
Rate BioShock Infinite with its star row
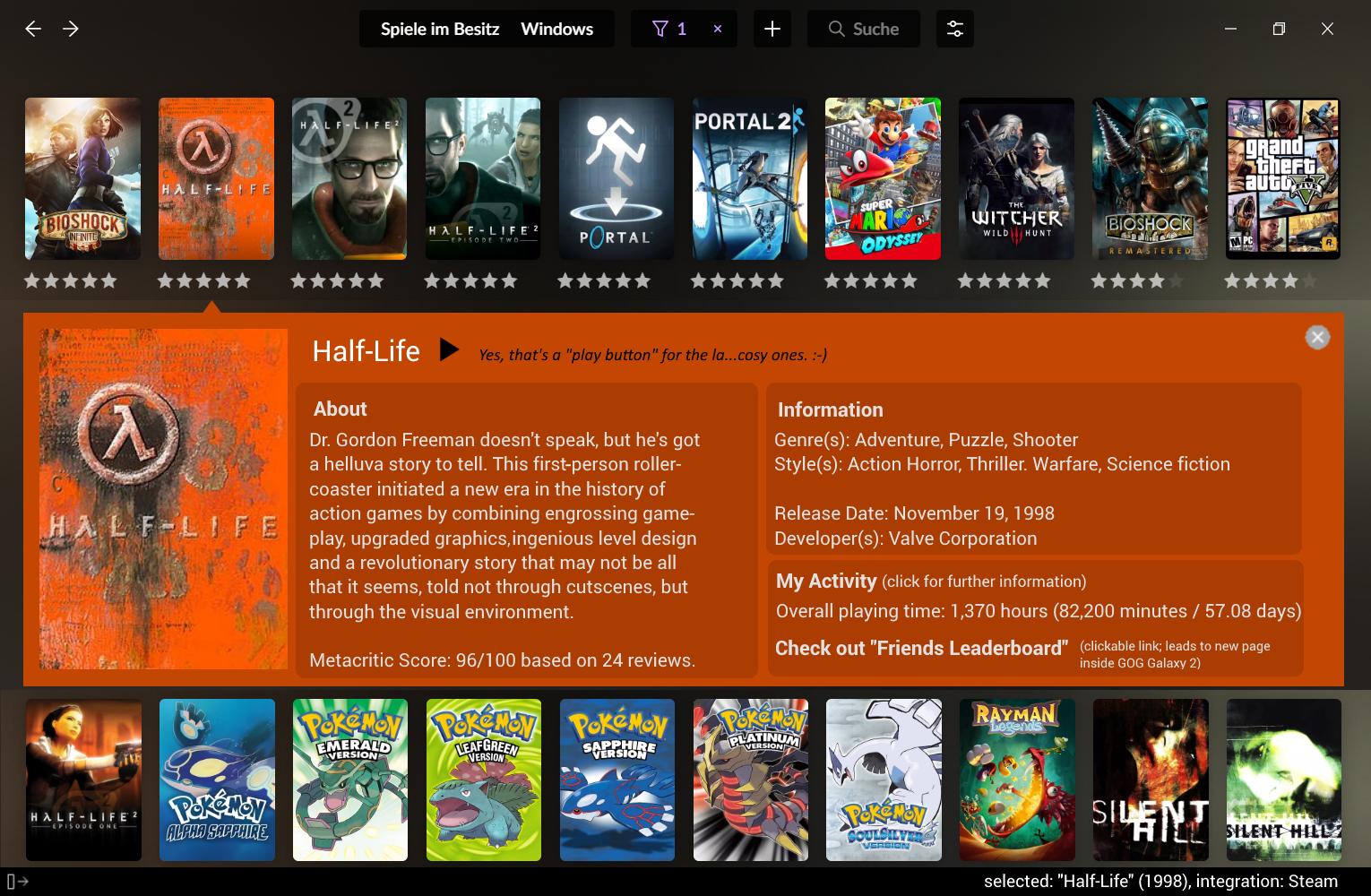(71, 281)
